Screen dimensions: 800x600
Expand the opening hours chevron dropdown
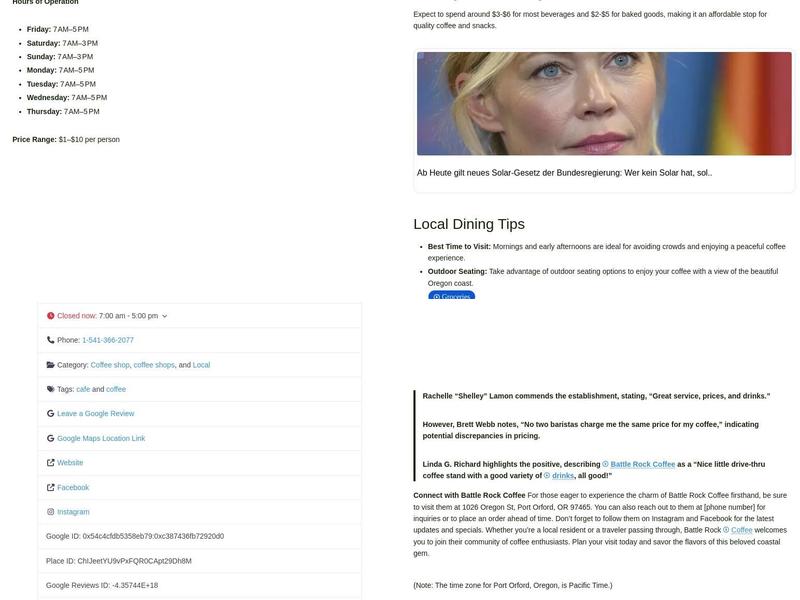point(165,316)
